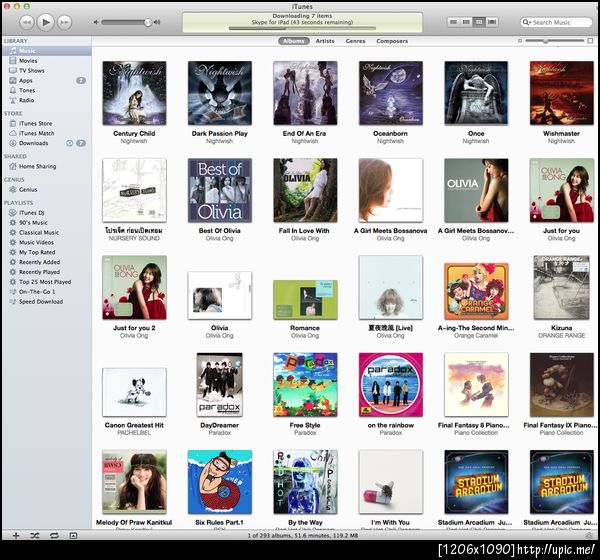Play music with the Play button

pyautogui.click(x=46, y=22)
